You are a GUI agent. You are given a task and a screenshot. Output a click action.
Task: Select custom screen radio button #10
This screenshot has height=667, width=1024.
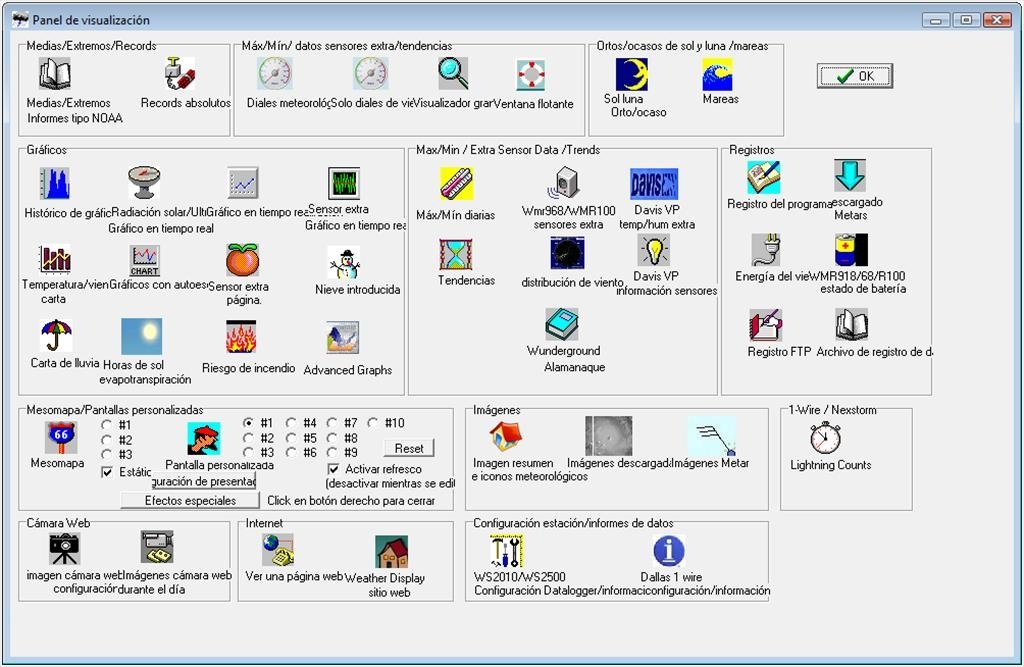372,423
